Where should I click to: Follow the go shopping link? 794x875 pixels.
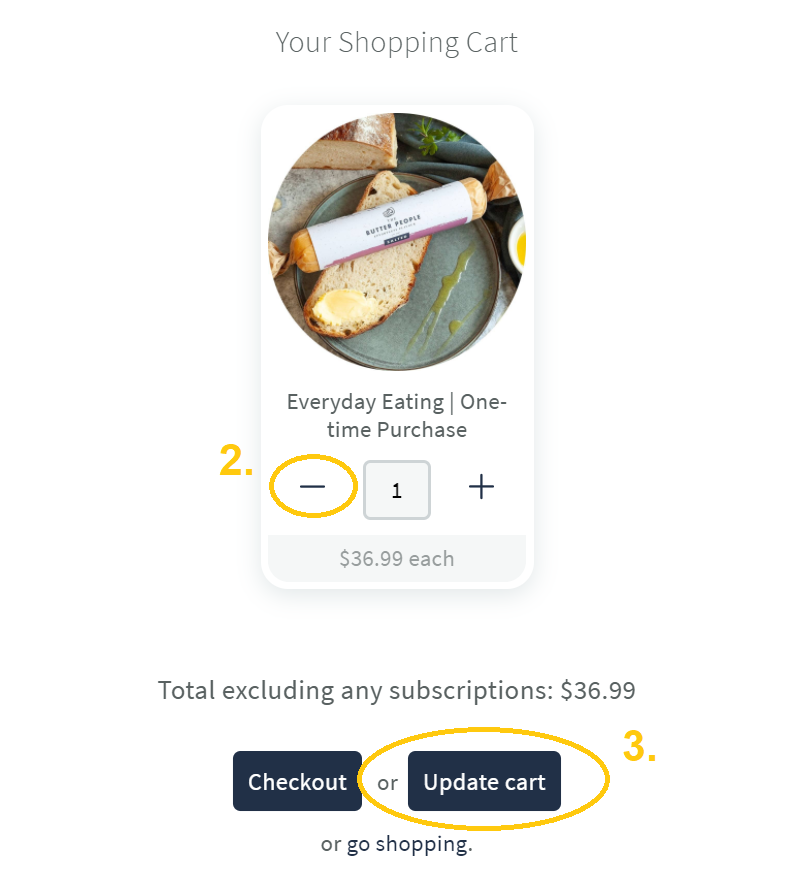409,844
